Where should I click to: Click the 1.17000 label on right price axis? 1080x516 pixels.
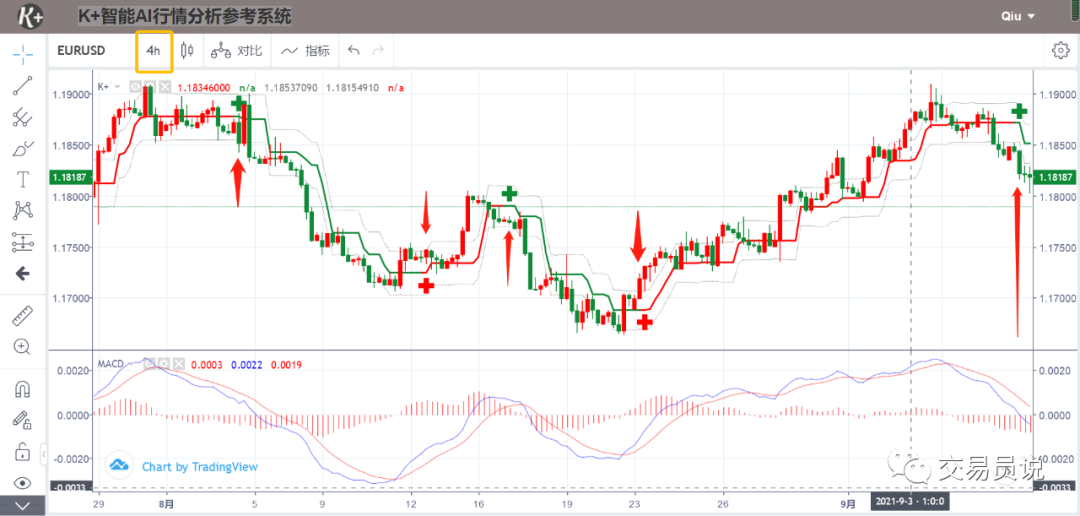click(1057, 298)
